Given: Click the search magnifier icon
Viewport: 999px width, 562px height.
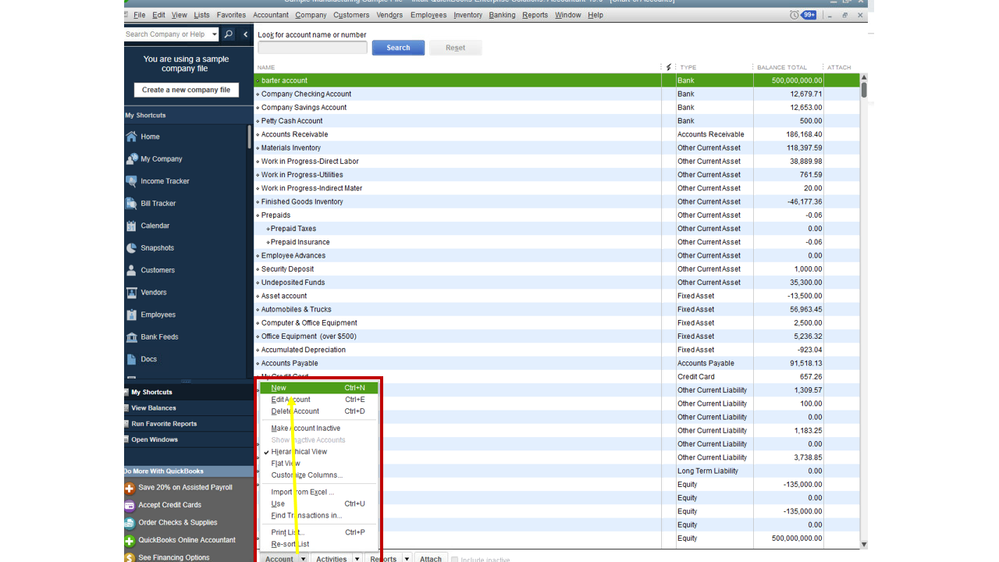Looking at the screenshot, I should 228,34.
